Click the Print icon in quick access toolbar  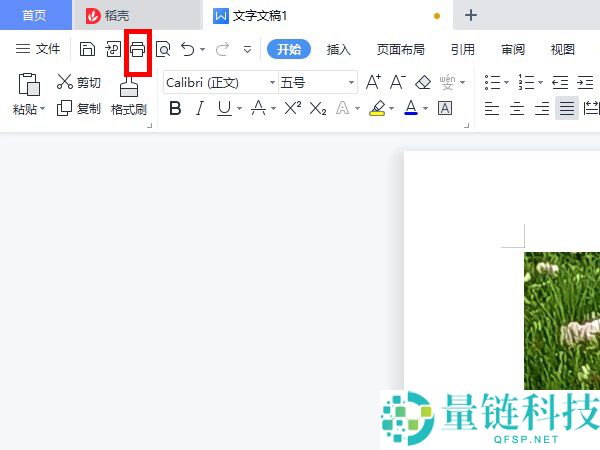(137, 49)
